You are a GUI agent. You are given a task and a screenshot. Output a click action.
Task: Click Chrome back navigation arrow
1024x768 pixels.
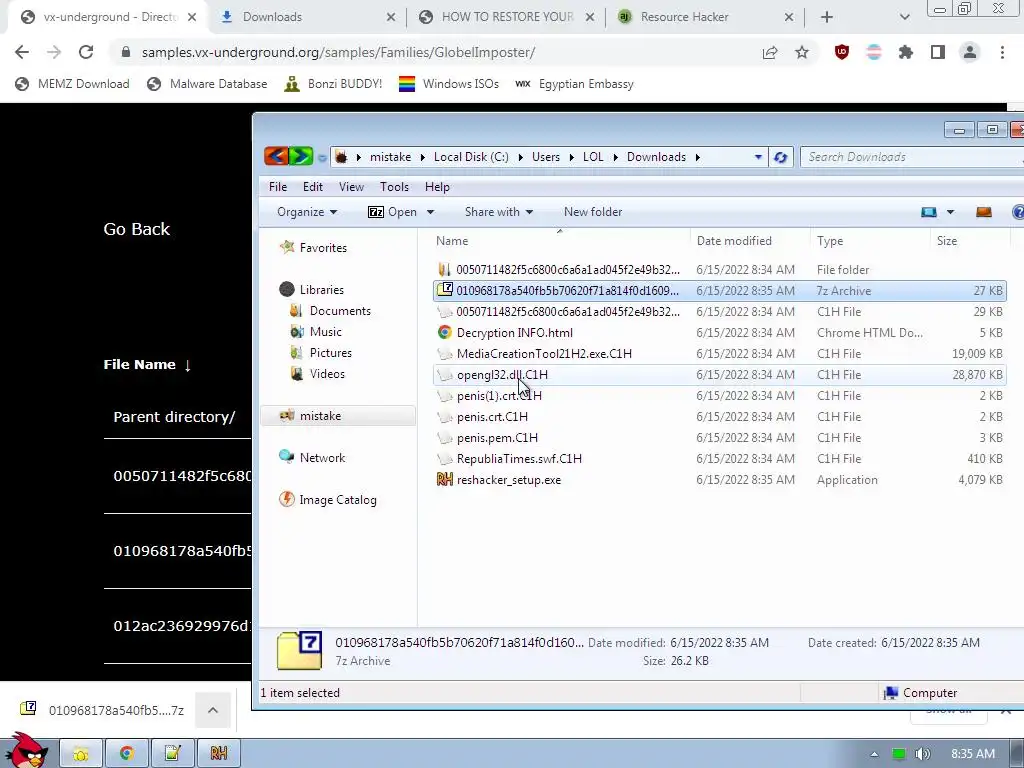(x=22, y=52)
